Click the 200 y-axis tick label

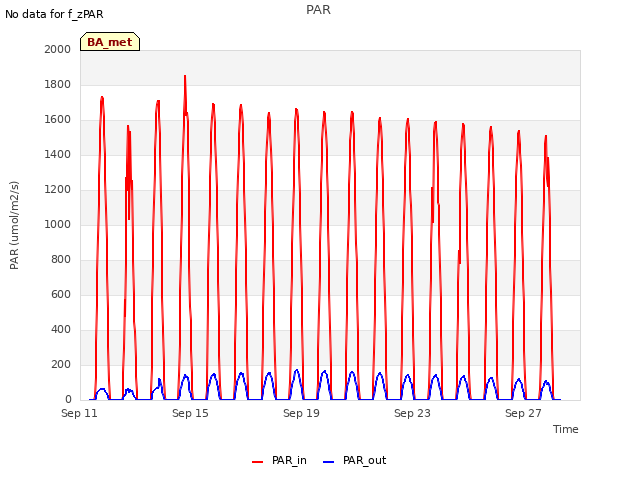61,364
